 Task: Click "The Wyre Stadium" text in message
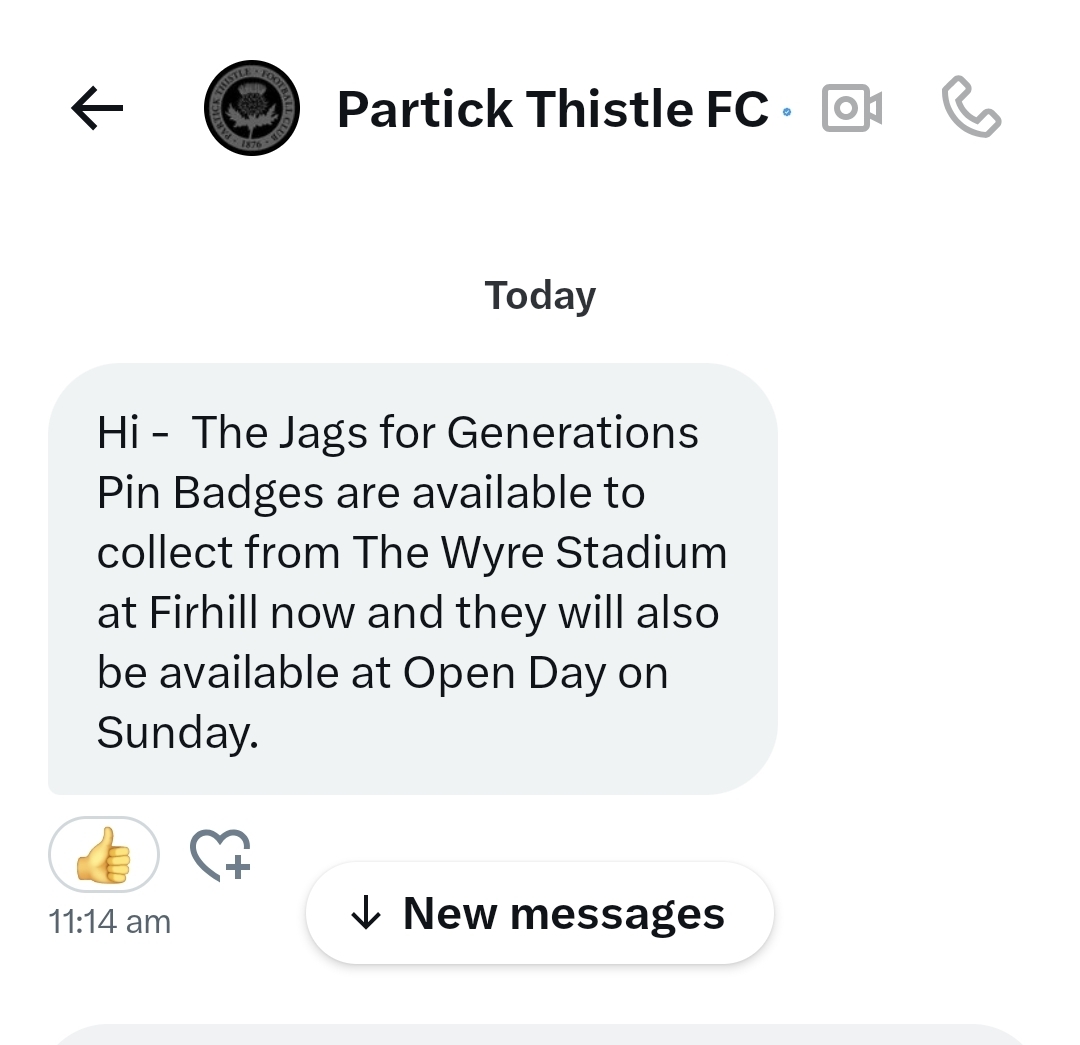coord(540,553)
